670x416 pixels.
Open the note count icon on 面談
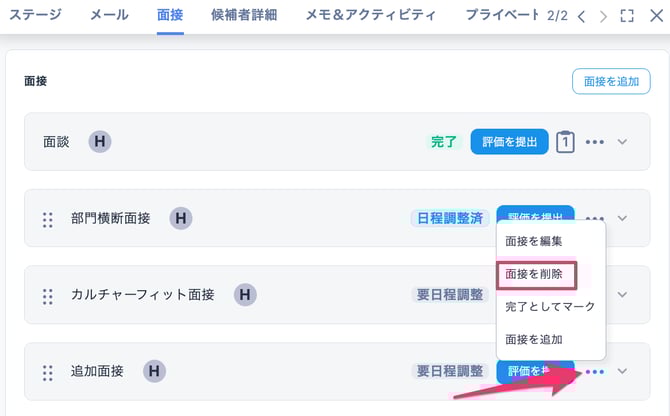pyautogui.click(x=565, y=142)
